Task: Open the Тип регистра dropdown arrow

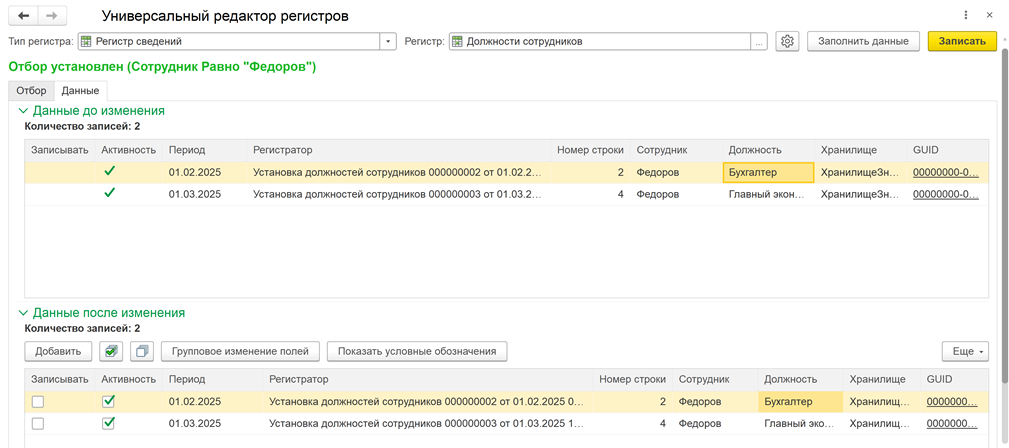Action: pyautogui.click(x=388, y=41)
